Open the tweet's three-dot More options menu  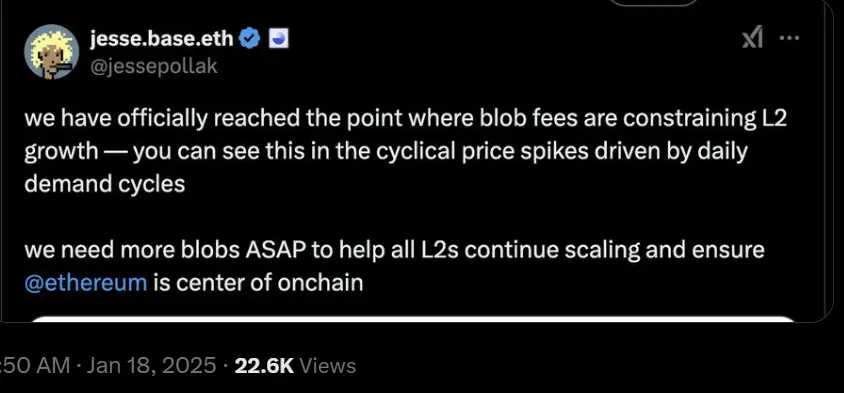pos(789,38)
